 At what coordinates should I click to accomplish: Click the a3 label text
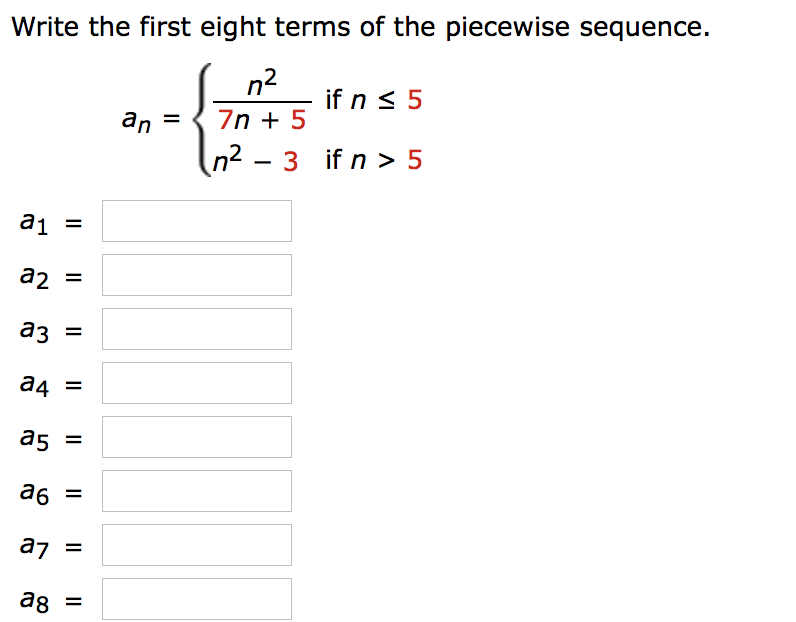34,331
